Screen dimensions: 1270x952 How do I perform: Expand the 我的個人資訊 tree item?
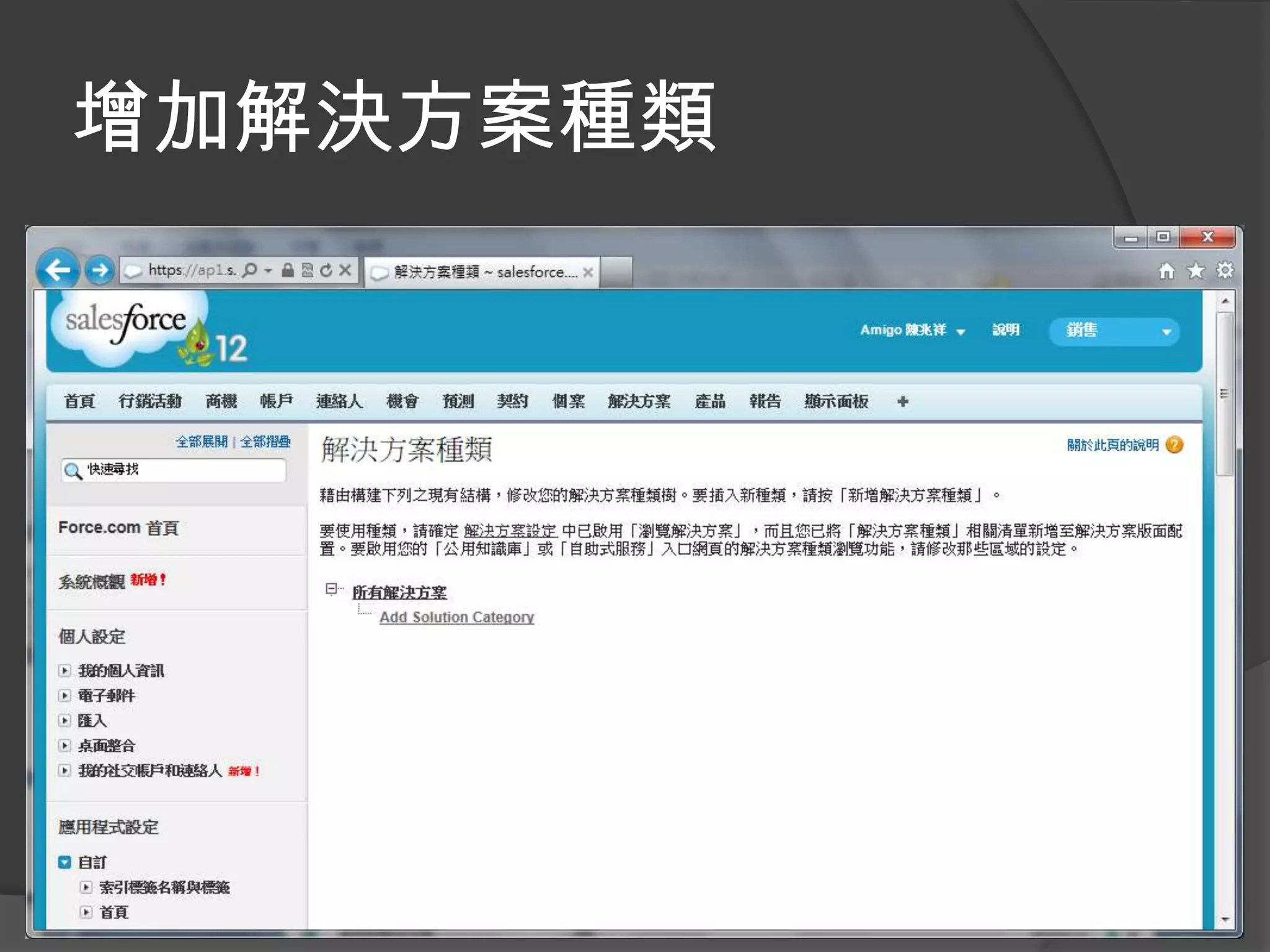[64, 671]
